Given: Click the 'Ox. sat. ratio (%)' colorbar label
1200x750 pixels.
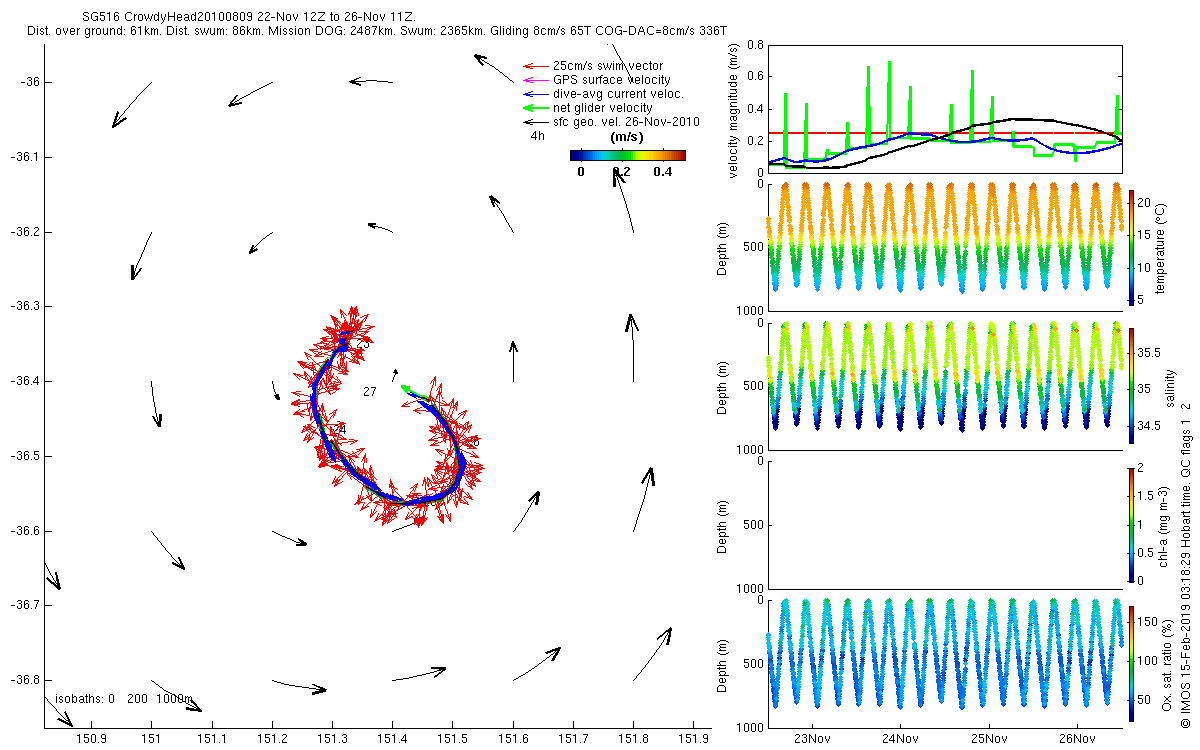Looking at the screenshot, I should [x=1168, y=663].
